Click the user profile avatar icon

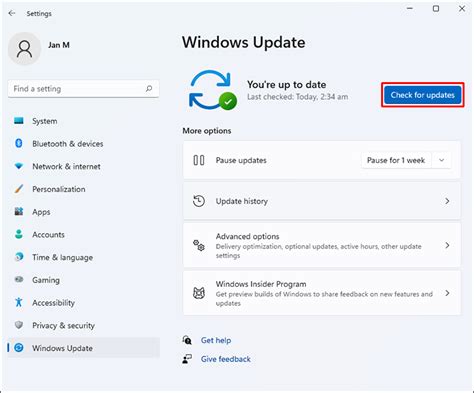(x=24, y=49)
